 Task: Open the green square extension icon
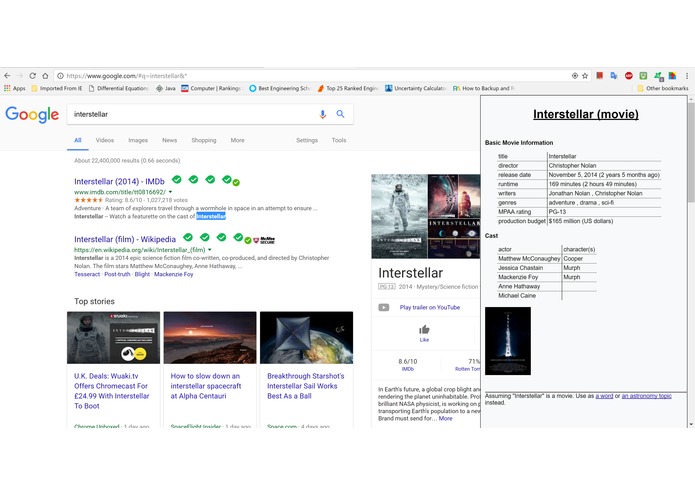[643, 76]
